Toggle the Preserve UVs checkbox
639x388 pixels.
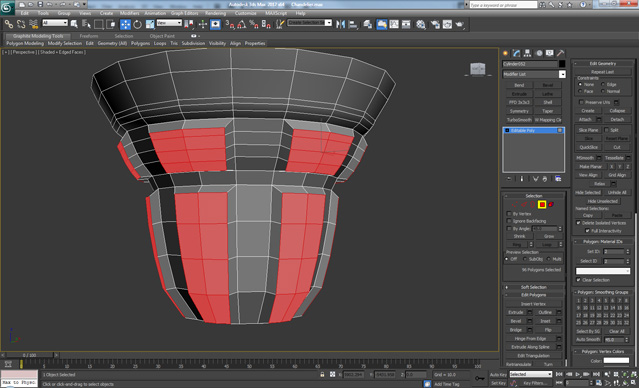coord(581,102)
